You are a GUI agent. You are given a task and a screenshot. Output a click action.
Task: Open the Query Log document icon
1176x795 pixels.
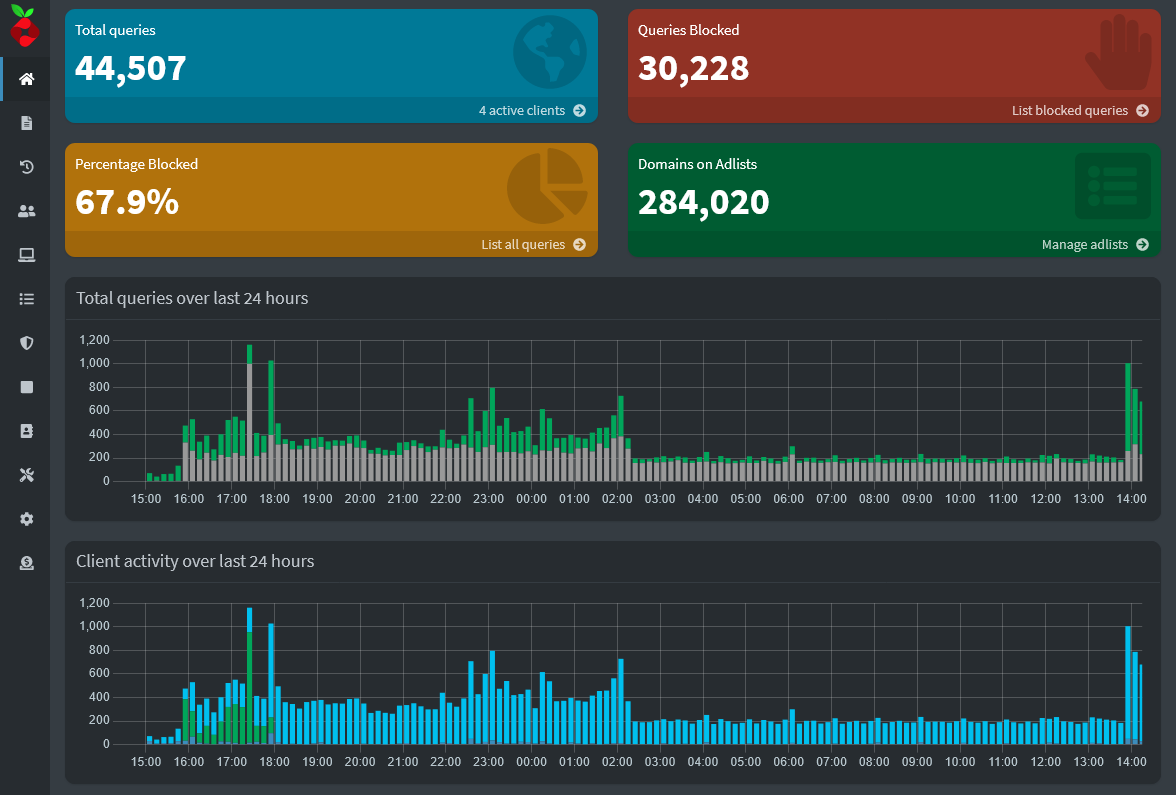click(x=25, y=122)
